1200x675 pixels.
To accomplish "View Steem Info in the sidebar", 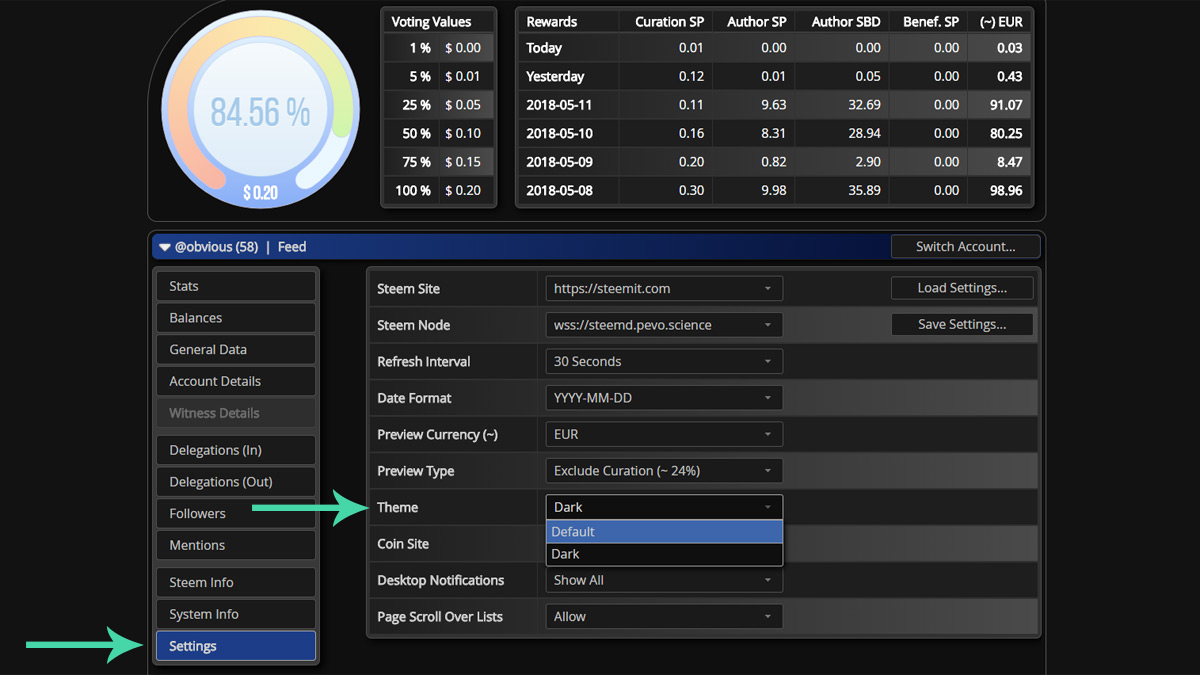I will tap(236, 583).
